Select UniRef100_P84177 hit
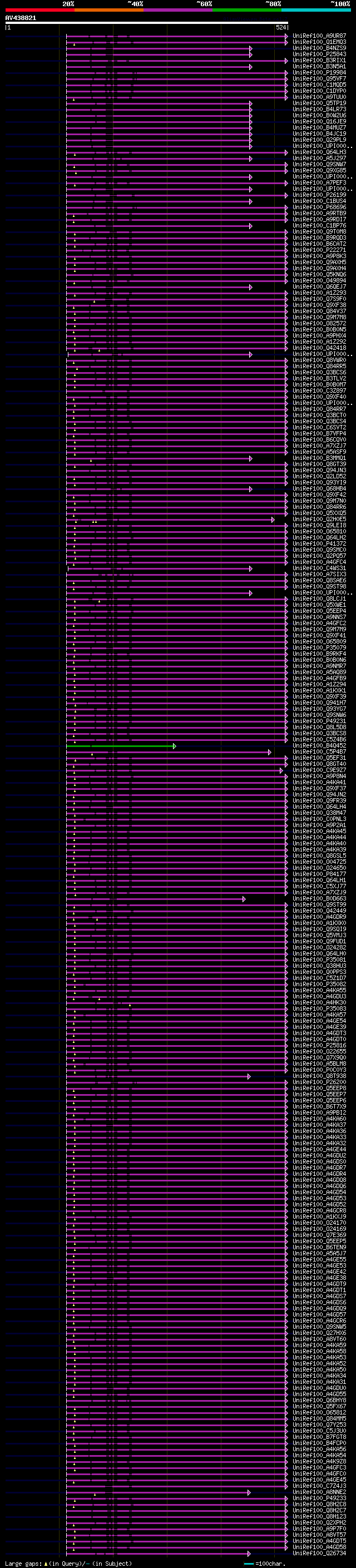This screenshot has width=356, height=1568. (319, 875)
